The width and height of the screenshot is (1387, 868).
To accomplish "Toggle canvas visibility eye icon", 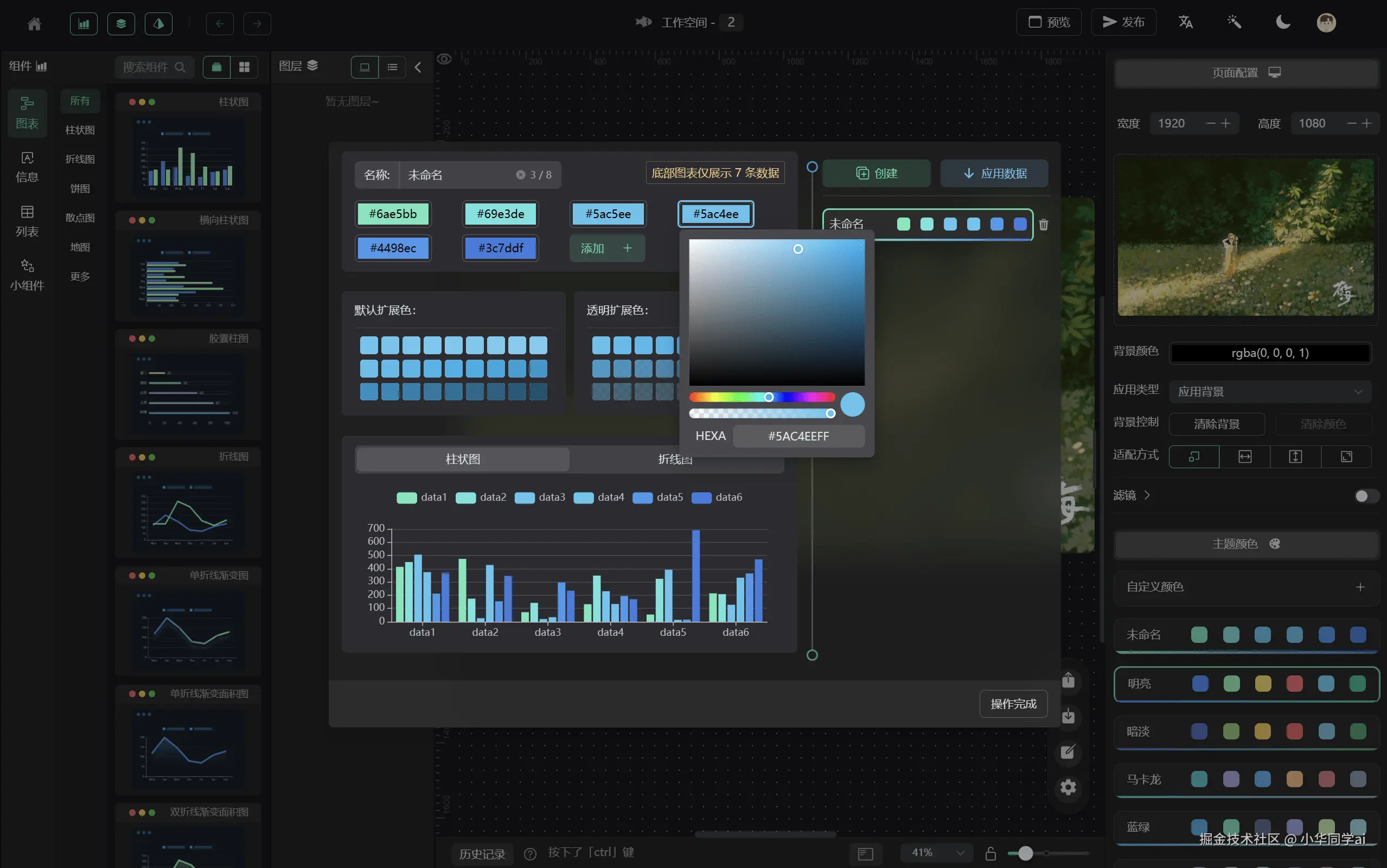I will click(x=444, y=59).
